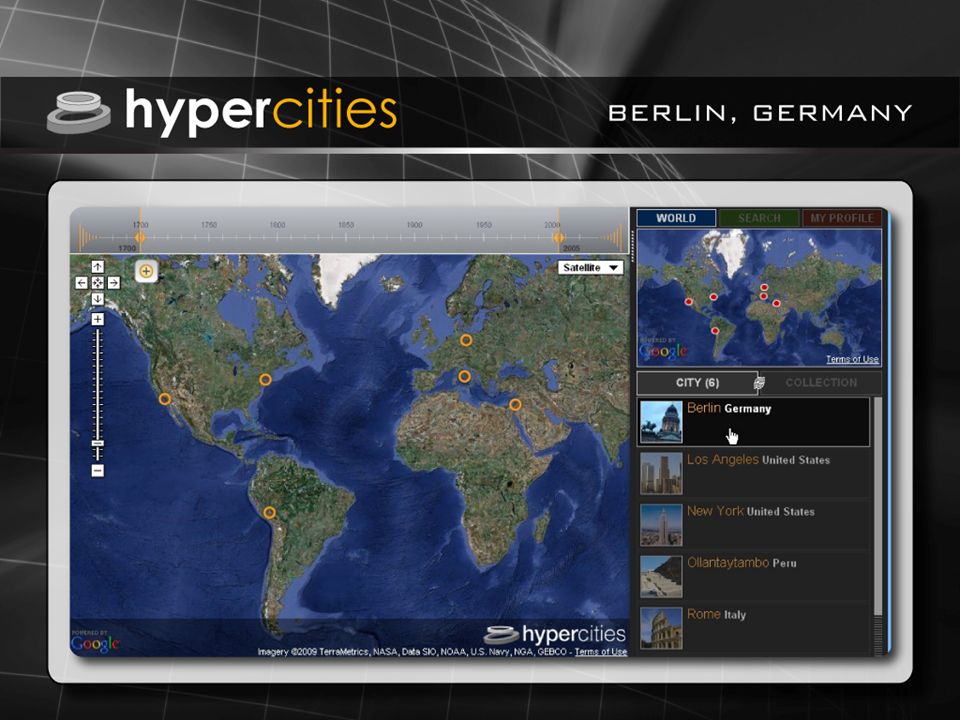Image resolution: width=960 pixels, height=720 pixels.
Task: Click the city list scrollbar
Action: 878,506
